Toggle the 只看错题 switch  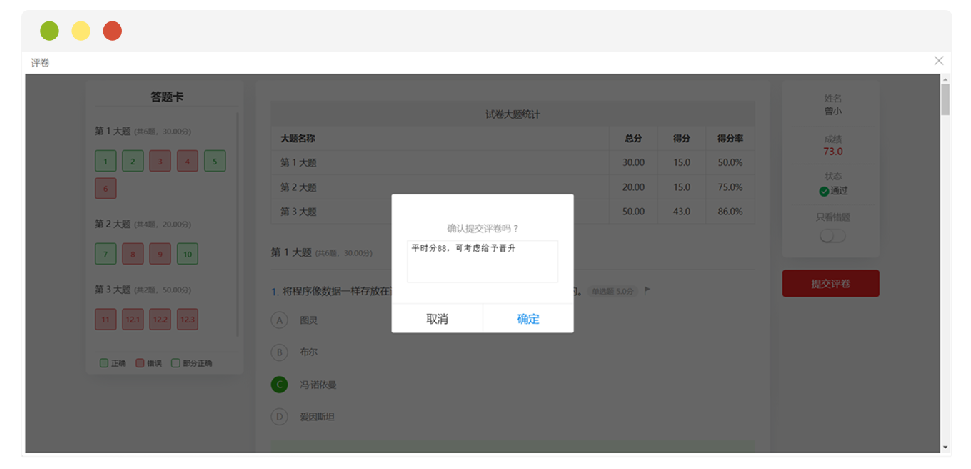tap(831, 236)
